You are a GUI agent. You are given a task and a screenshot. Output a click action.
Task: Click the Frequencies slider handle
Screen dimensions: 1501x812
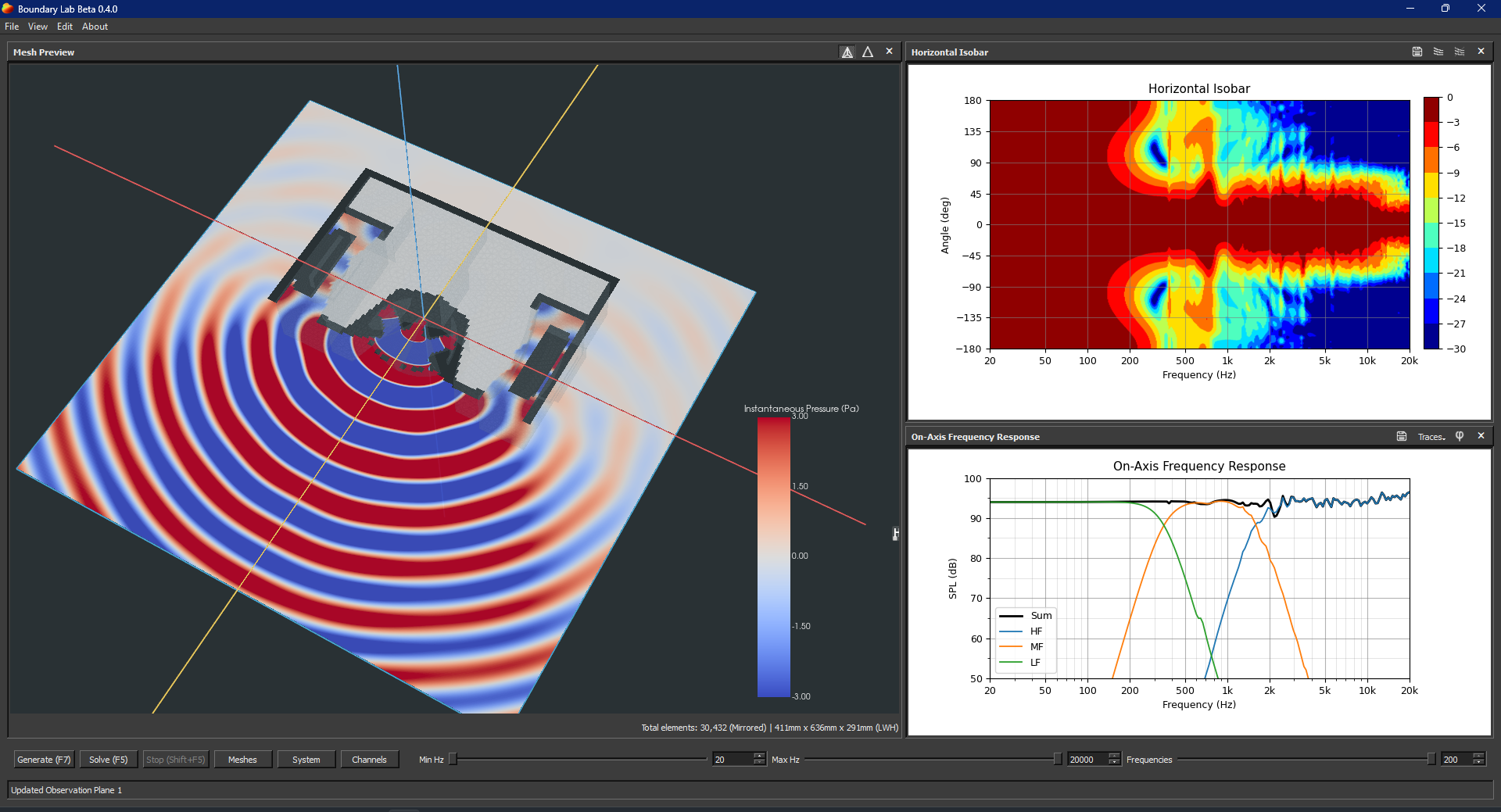pos(1431,759)
